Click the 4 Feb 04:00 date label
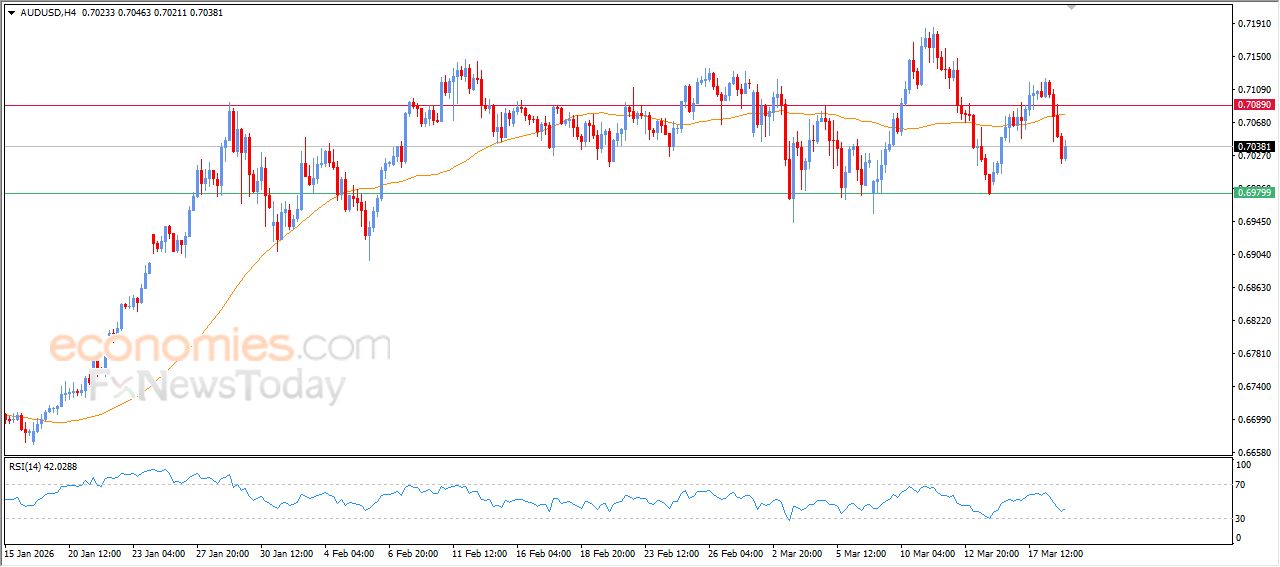 click(350, 552)
